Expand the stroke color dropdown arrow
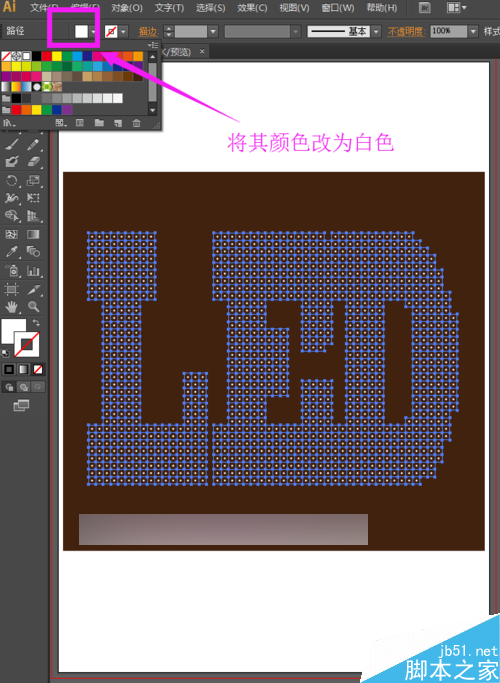The height and width of the screenshot is (683, 500). pyautogui.click(x=123, y=31)
